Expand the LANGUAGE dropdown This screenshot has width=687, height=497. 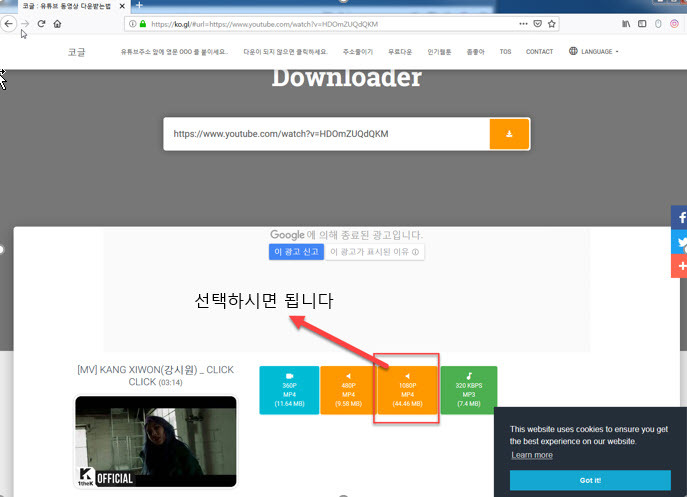coord(593,51)
